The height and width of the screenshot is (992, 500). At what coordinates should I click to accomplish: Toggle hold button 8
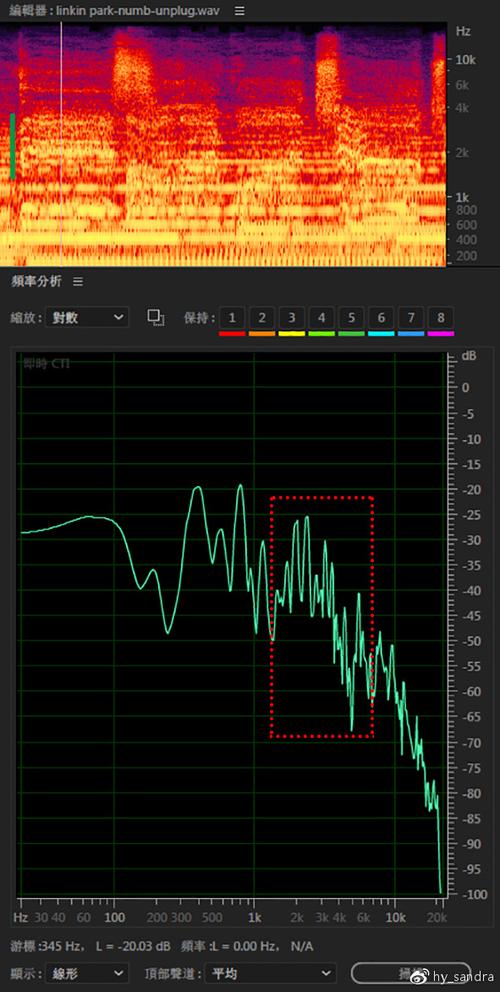[x=441, y=318]
